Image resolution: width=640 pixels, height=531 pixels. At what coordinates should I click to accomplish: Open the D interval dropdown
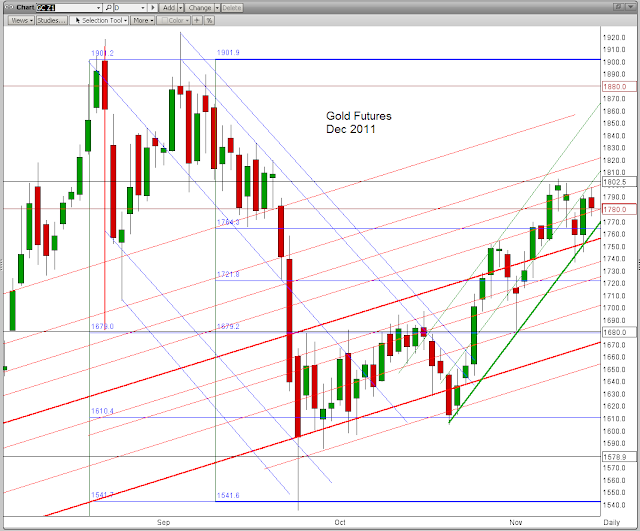pos(142,8)
